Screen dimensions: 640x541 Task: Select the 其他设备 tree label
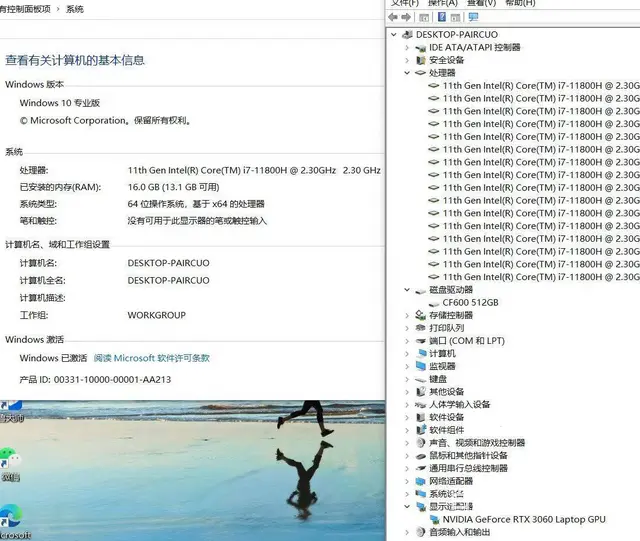[x=447, y=392]
